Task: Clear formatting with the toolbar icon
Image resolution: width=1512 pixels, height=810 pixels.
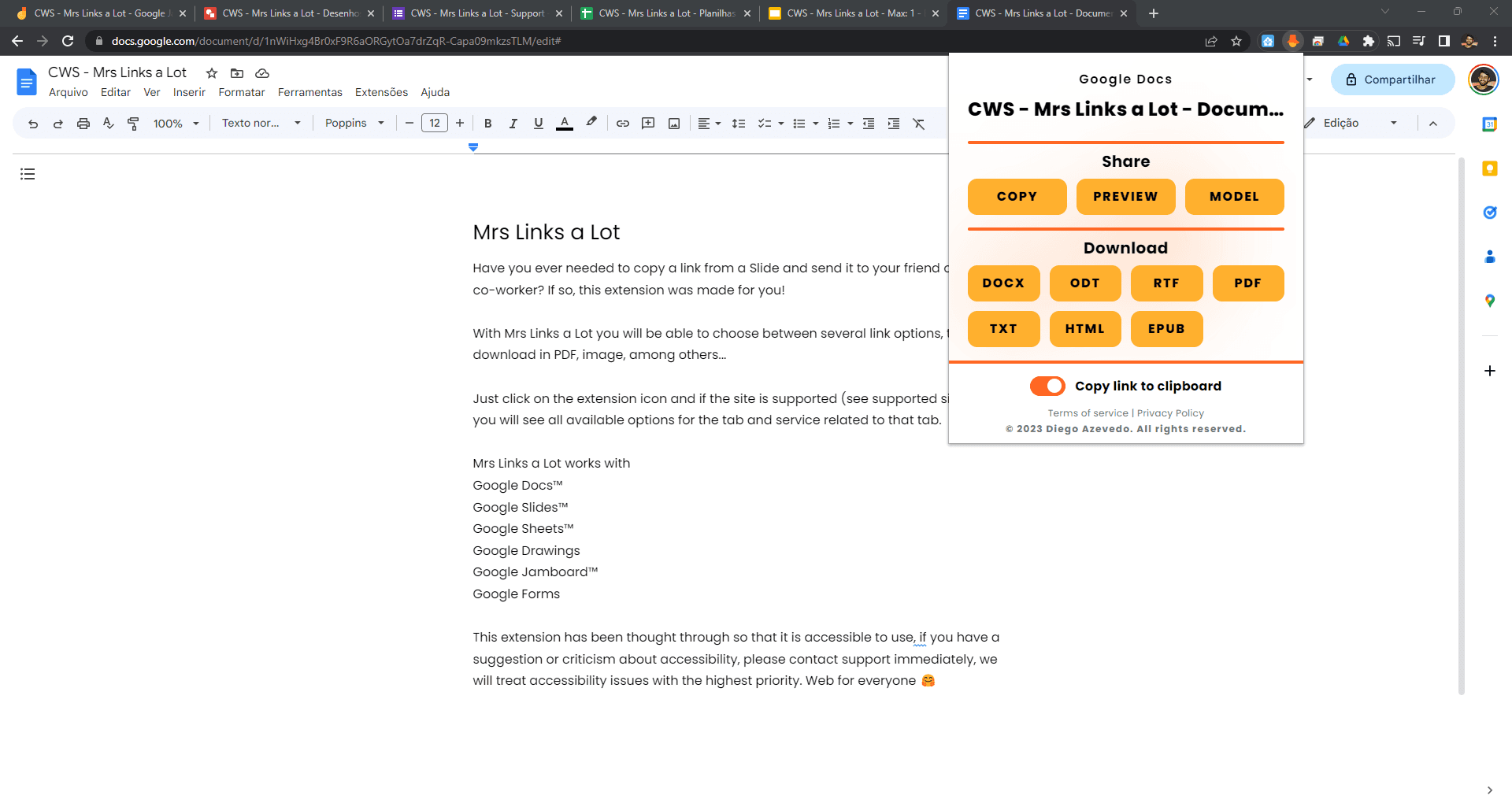Action: (x=919, y=124)
